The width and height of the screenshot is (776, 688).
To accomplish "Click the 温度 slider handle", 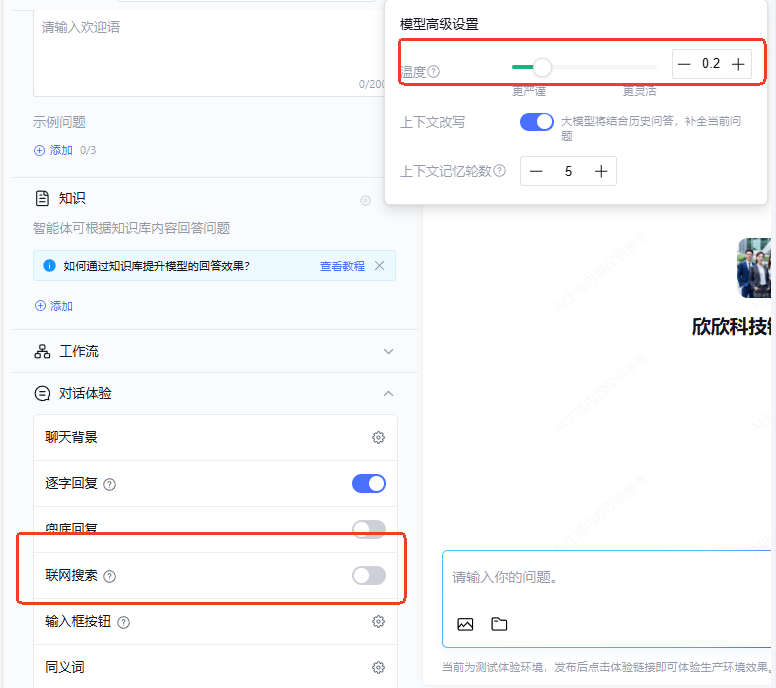I will pyautogui.click(x=542, y=67).
